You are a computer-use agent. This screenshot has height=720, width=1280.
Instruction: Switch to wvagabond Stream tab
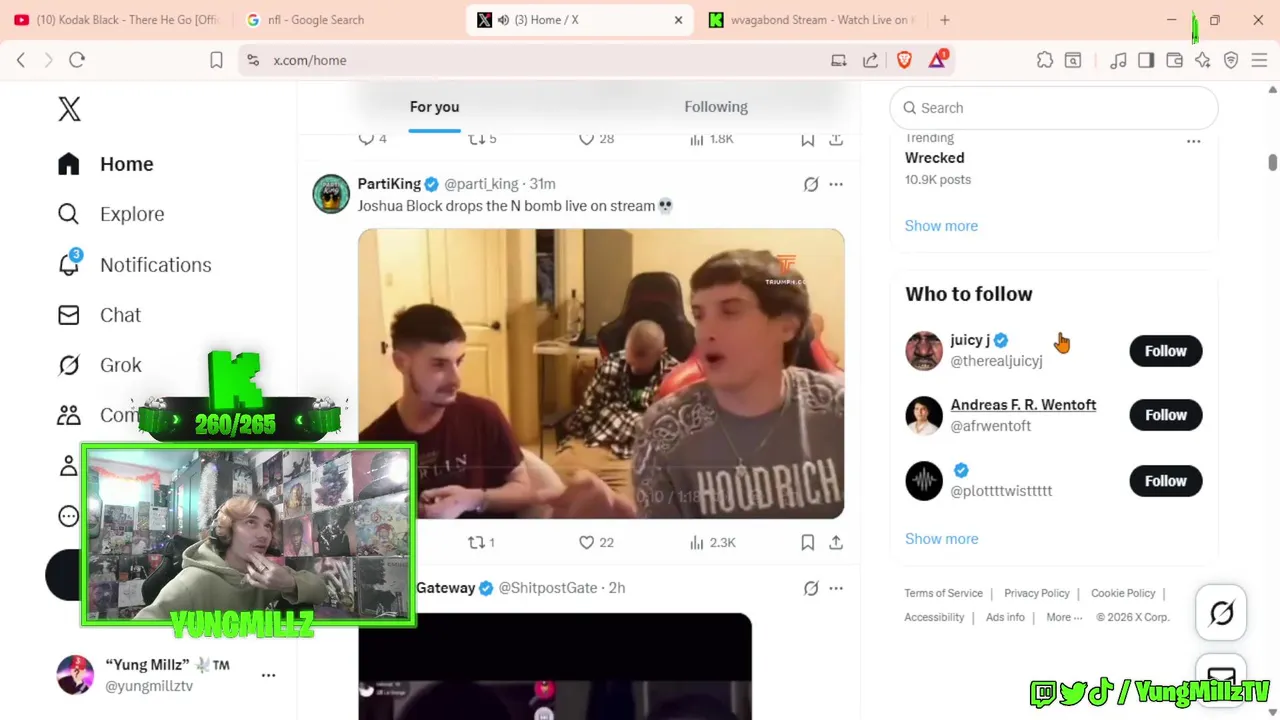pyautogui.click(x=811, y=20)
